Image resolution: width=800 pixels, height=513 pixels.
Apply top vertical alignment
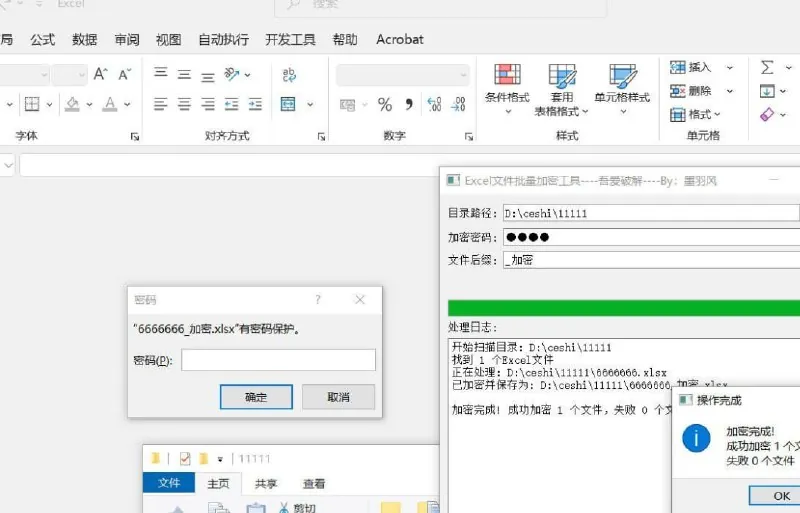[x=161, y=73]
